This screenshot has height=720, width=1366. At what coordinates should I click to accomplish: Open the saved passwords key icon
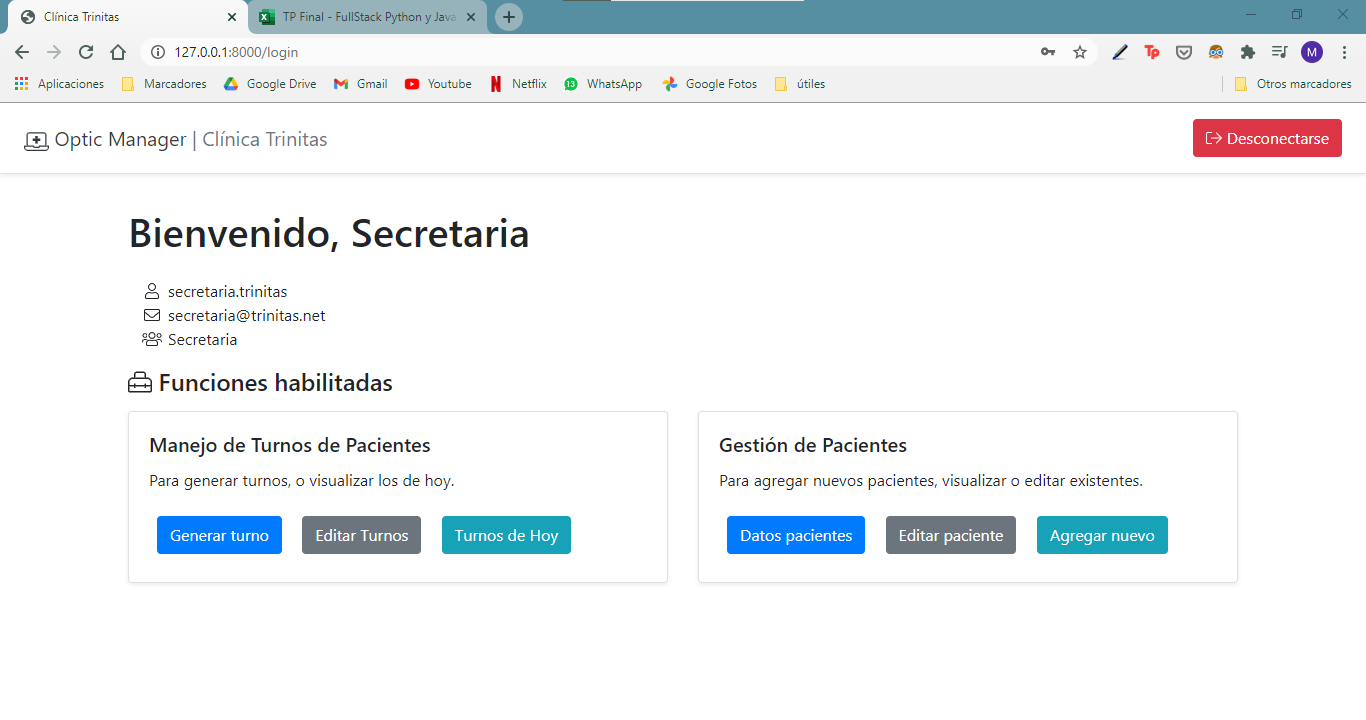[1048, 52]
